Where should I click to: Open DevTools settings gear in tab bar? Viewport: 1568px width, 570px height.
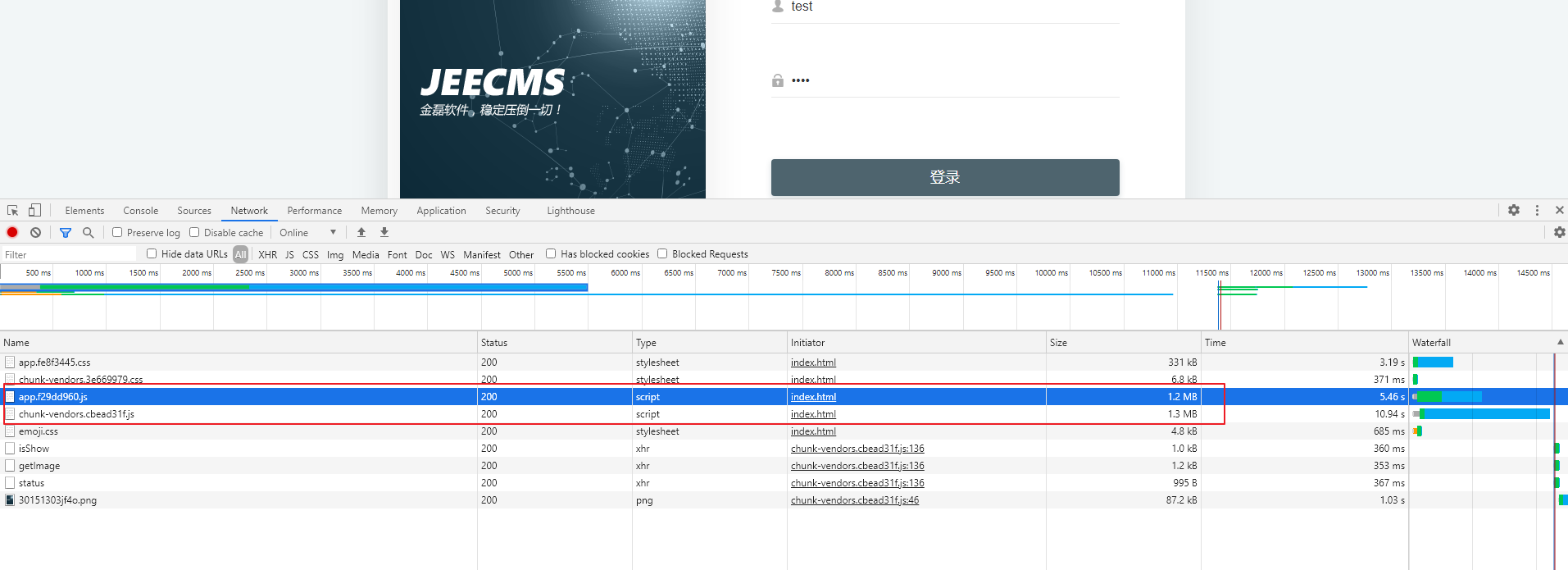tap(1514, 211)
